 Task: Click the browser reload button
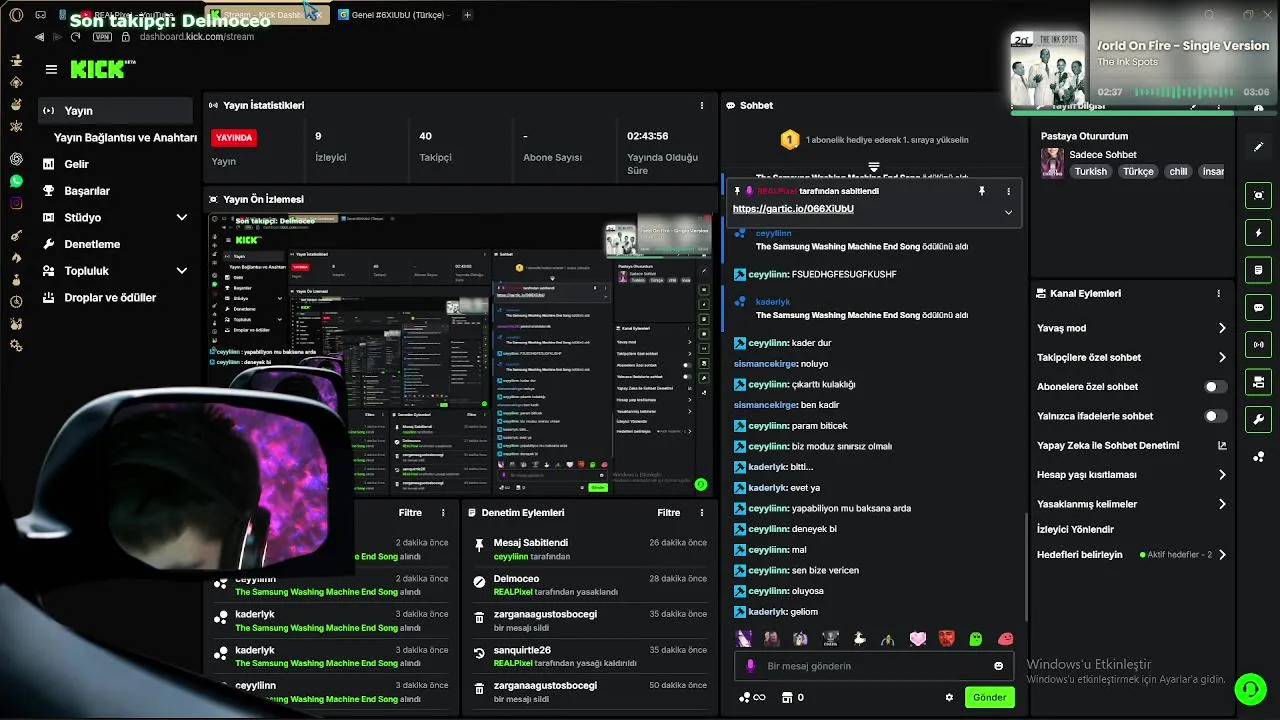[x=75, y=37]
